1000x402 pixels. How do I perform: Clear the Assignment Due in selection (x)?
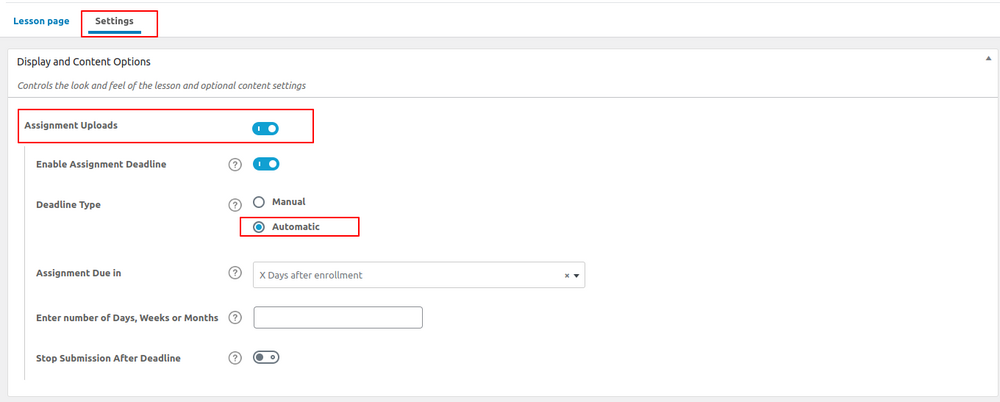(567, 275)
